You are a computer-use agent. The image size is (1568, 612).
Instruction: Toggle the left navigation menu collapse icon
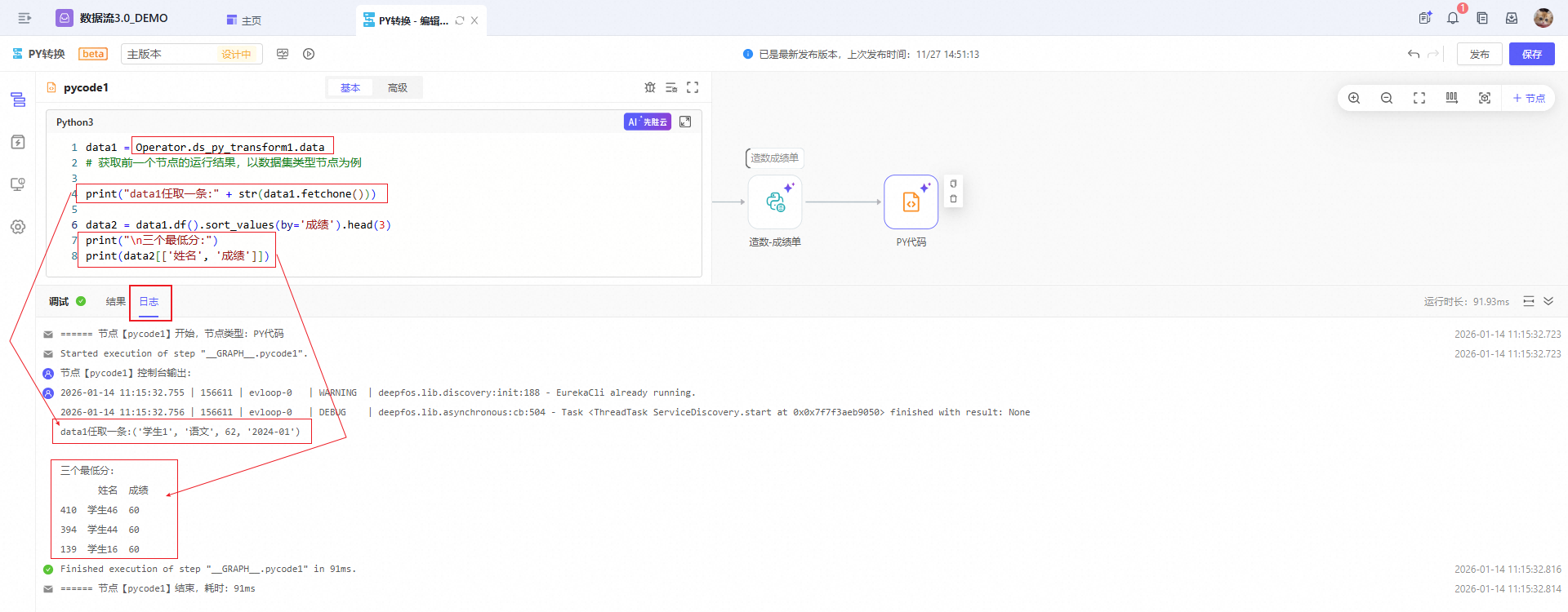pos(24,18)
